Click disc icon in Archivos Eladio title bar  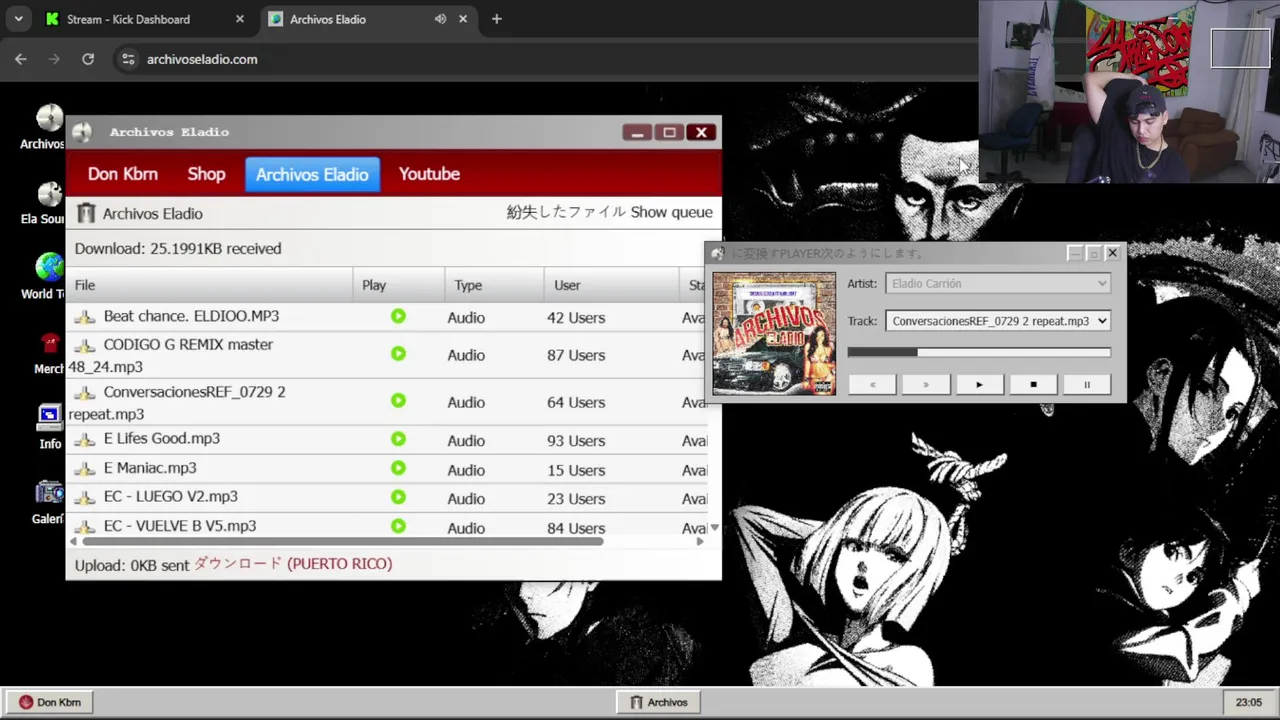click(x=82, y=132)
